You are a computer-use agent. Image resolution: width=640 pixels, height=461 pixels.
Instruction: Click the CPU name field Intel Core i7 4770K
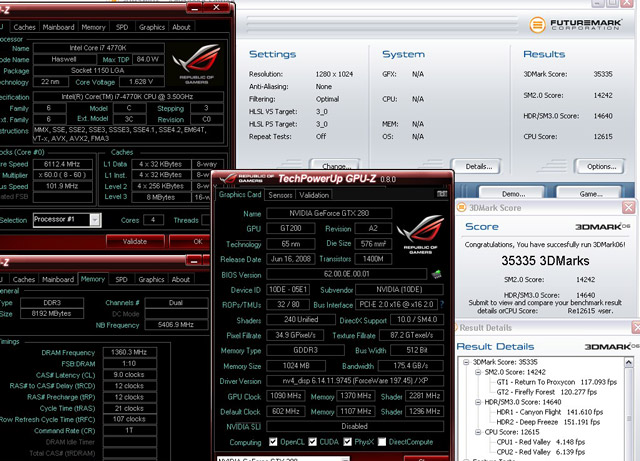98,48
